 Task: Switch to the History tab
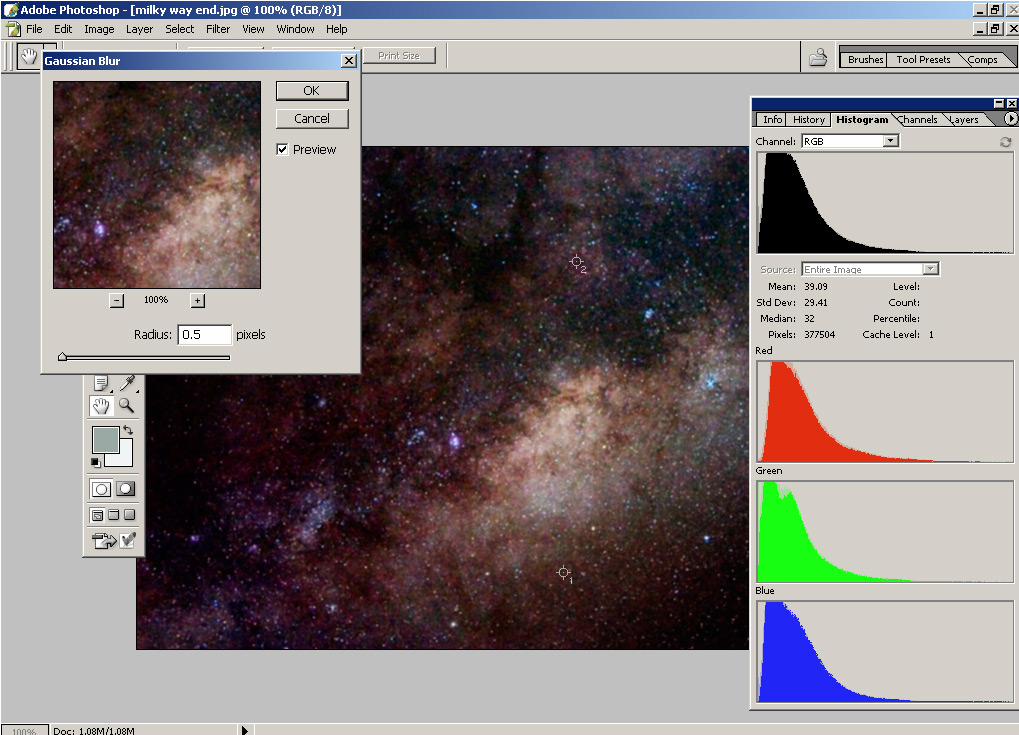[x=809, y=119]
